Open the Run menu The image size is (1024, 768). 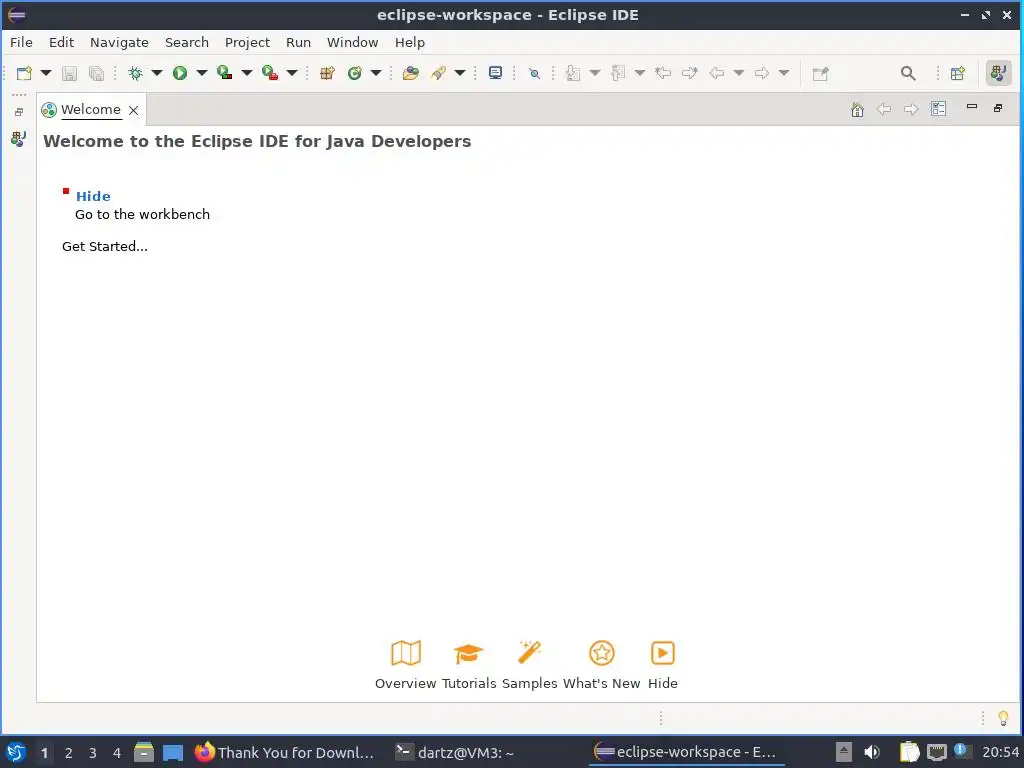pos(298,42)
